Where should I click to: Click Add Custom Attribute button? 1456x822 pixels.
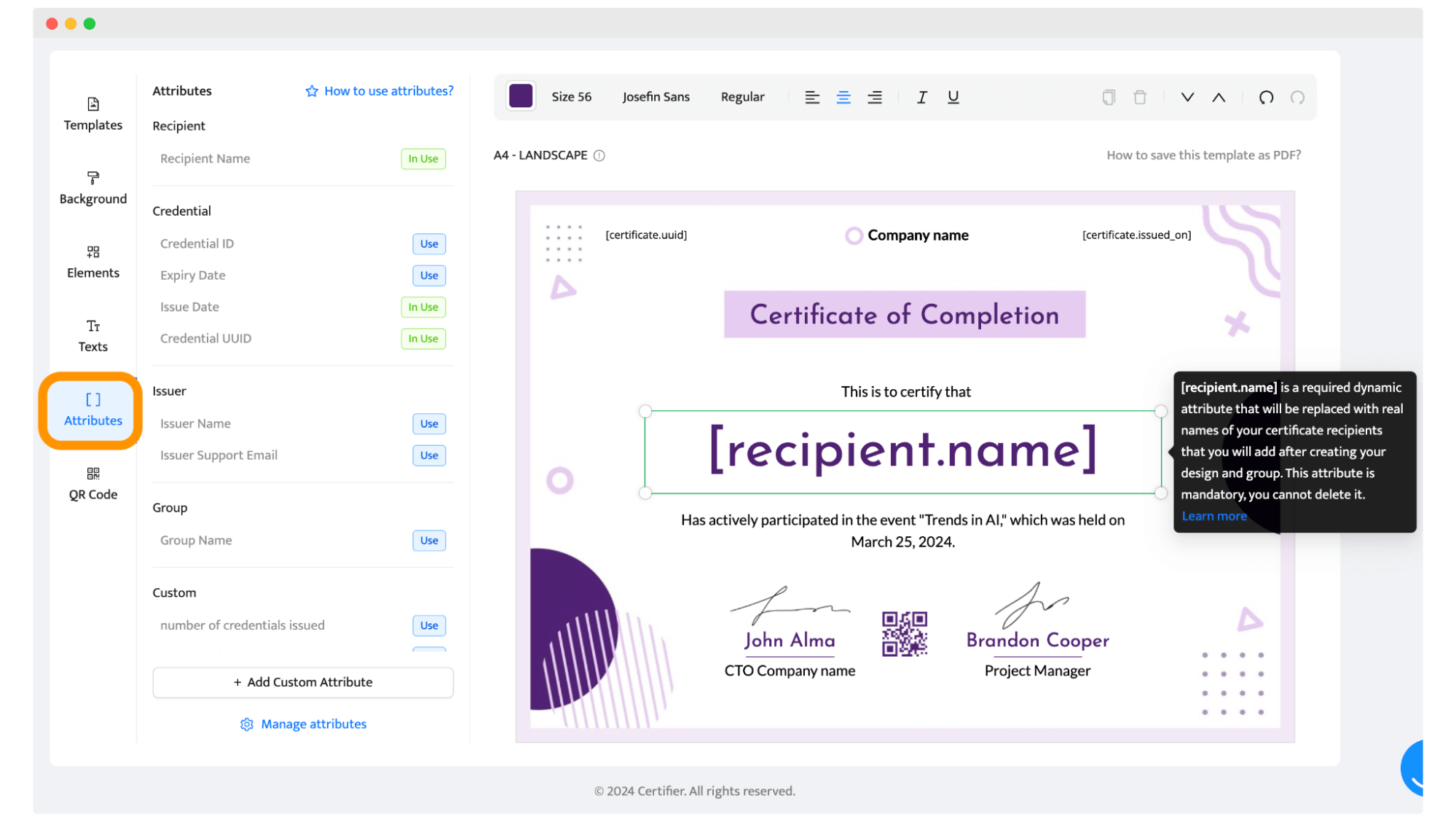tap(303, 683)
